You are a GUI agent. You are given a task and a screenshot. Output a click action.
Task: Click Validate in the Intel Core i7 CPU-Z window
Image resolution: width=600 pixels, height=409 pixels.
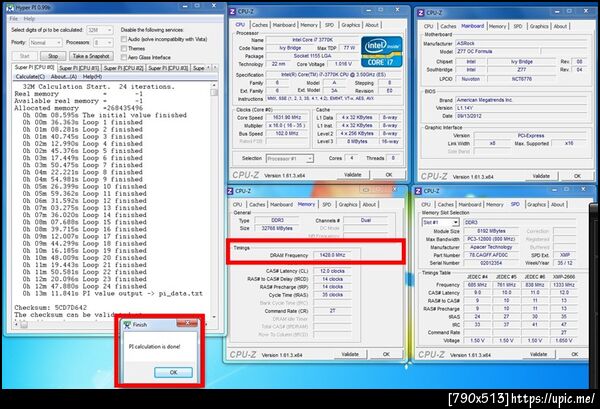[352, 174]
